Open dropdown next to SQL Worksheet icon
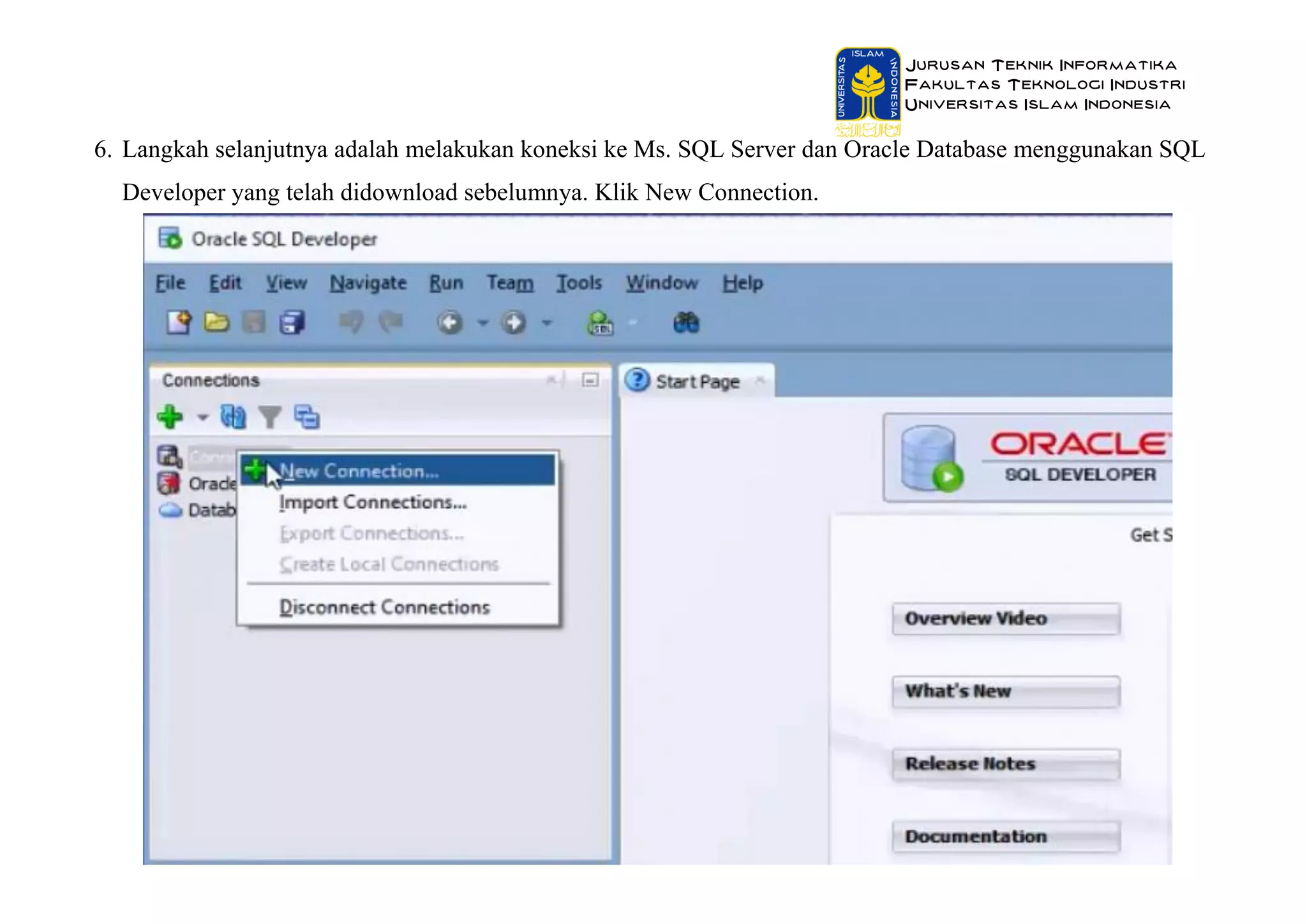 click(x=632, y=323)
